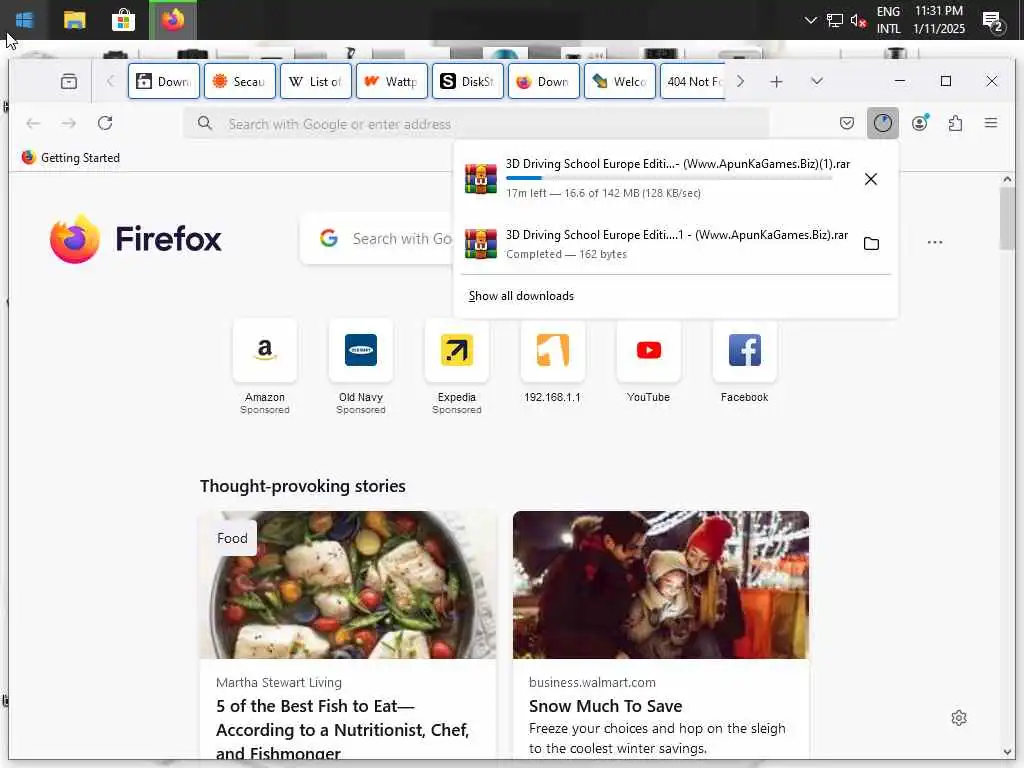Click the Save to Pocket icon
The image size is (1024, 768).
click(x=846, y=123)
